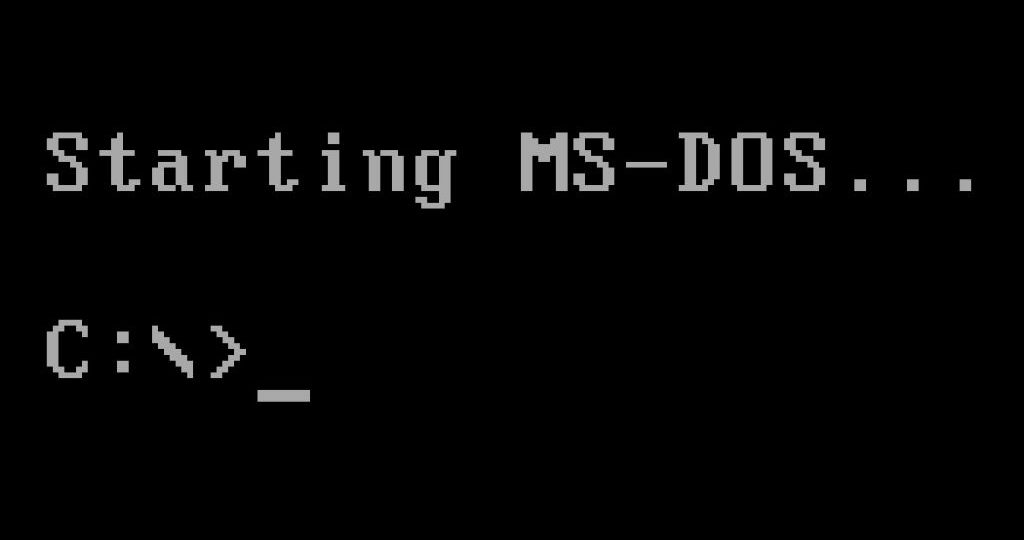The width and height of the screenshot is (1024, 540).
Task: Click the hyphen in MS-DOS
Action: [647, 164]
